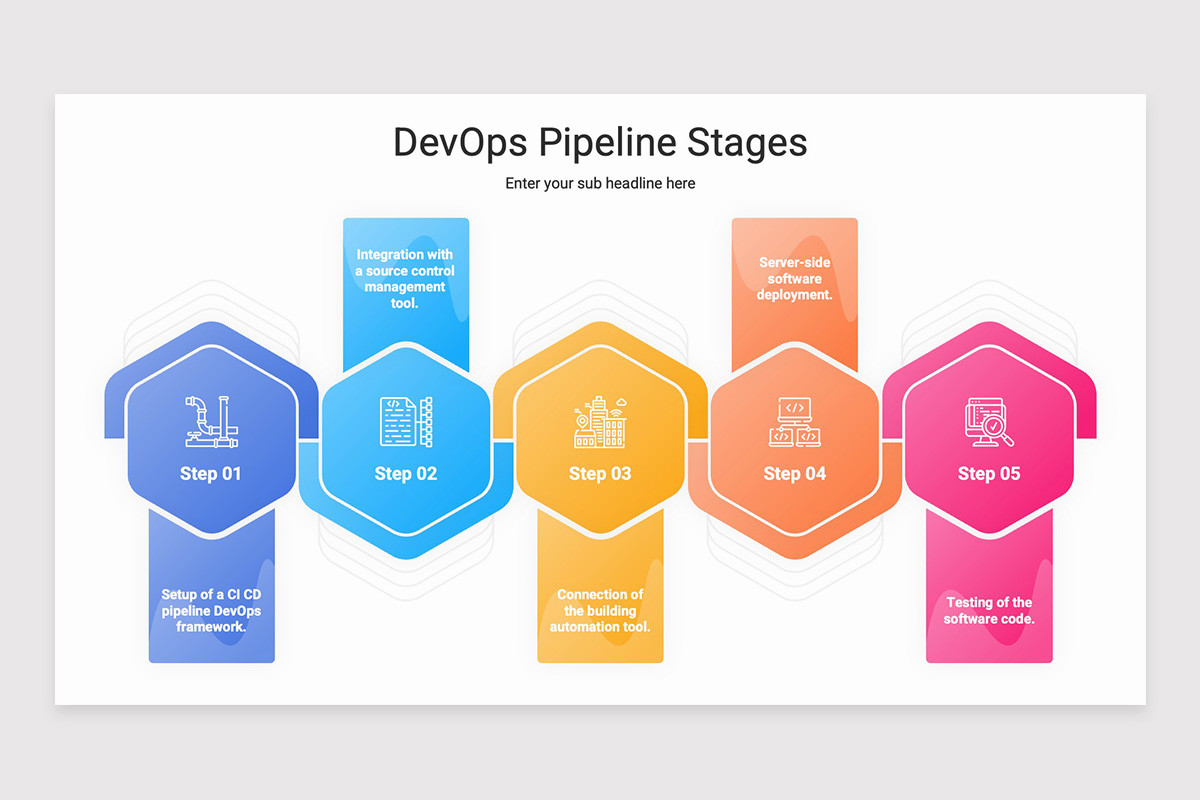The image size is (1200, 800).
Task: Select the building automation tool text card
Action: tap(599, 610)
